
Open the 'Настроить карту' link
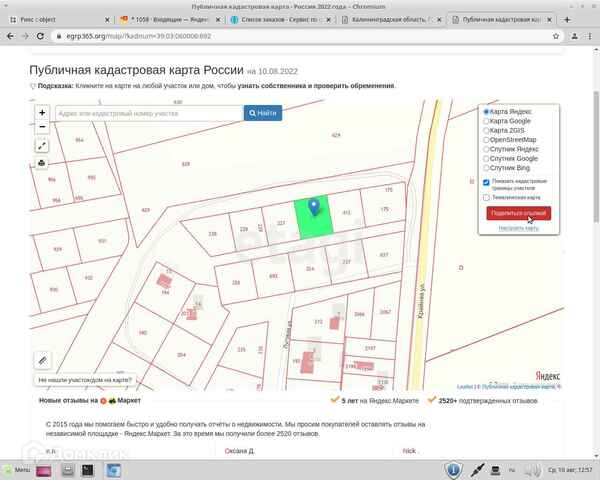(518, 228)
